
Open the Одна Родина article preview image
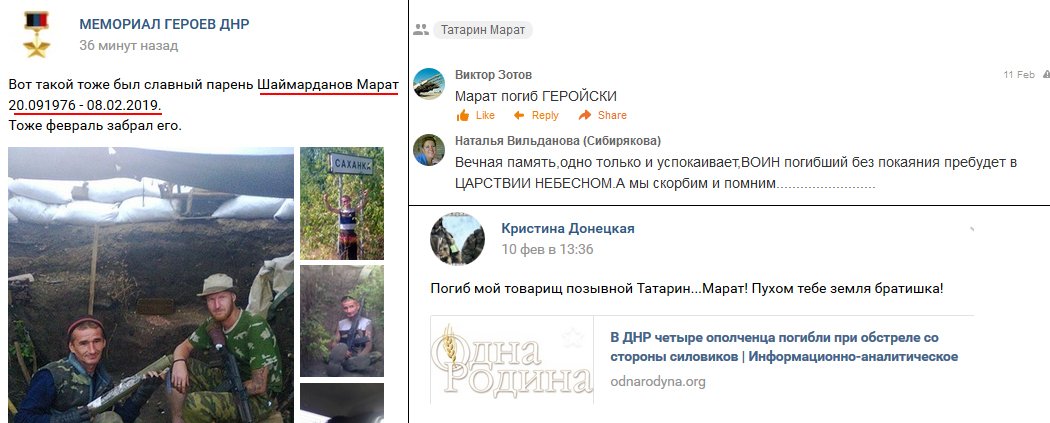[x=512, y=360]
